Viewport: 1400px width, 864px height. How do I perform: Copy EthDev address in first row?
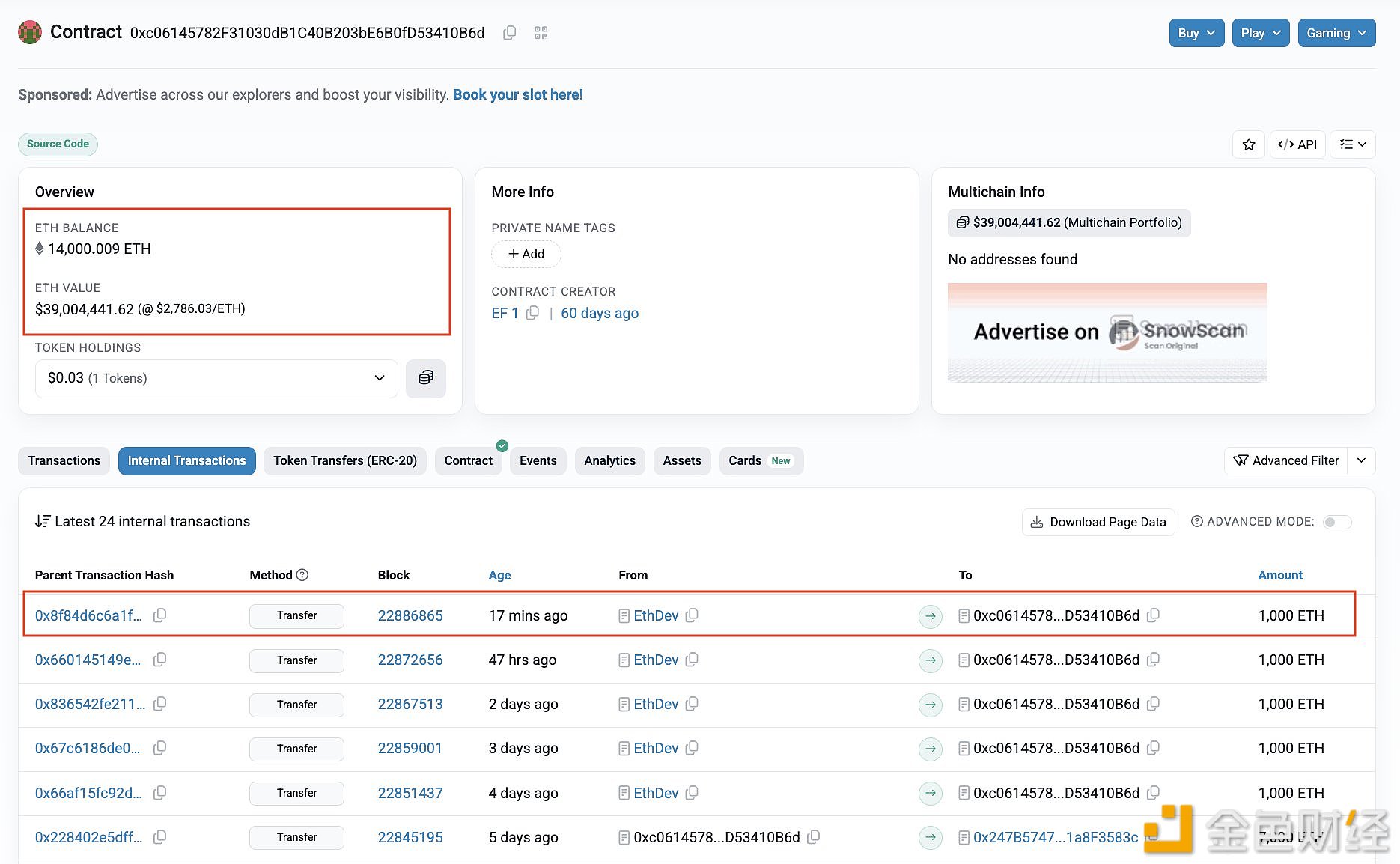692,615
